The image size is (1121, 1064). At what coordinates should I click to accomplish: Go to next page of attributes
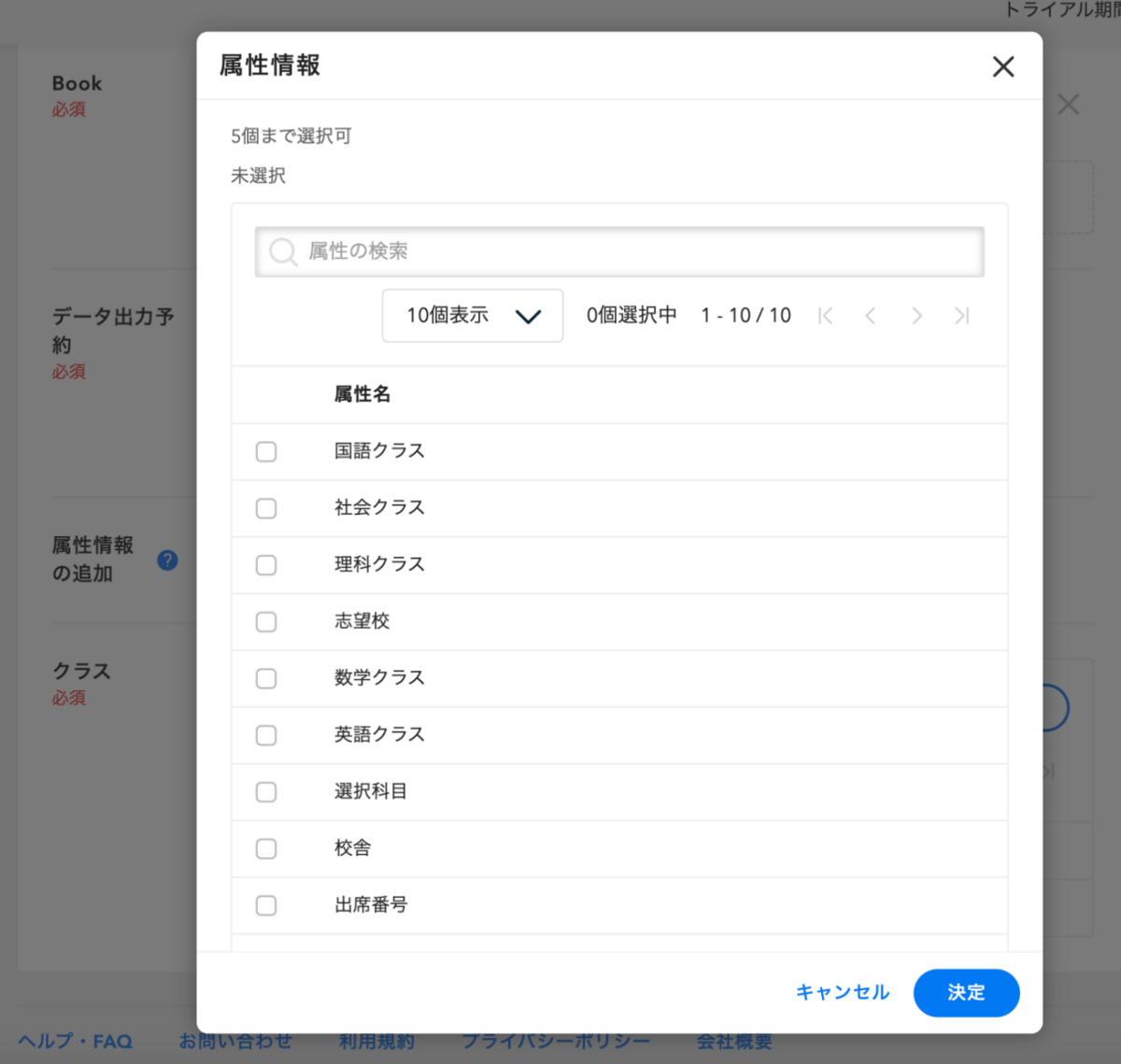pyautogui.click(x=916, y=316)
